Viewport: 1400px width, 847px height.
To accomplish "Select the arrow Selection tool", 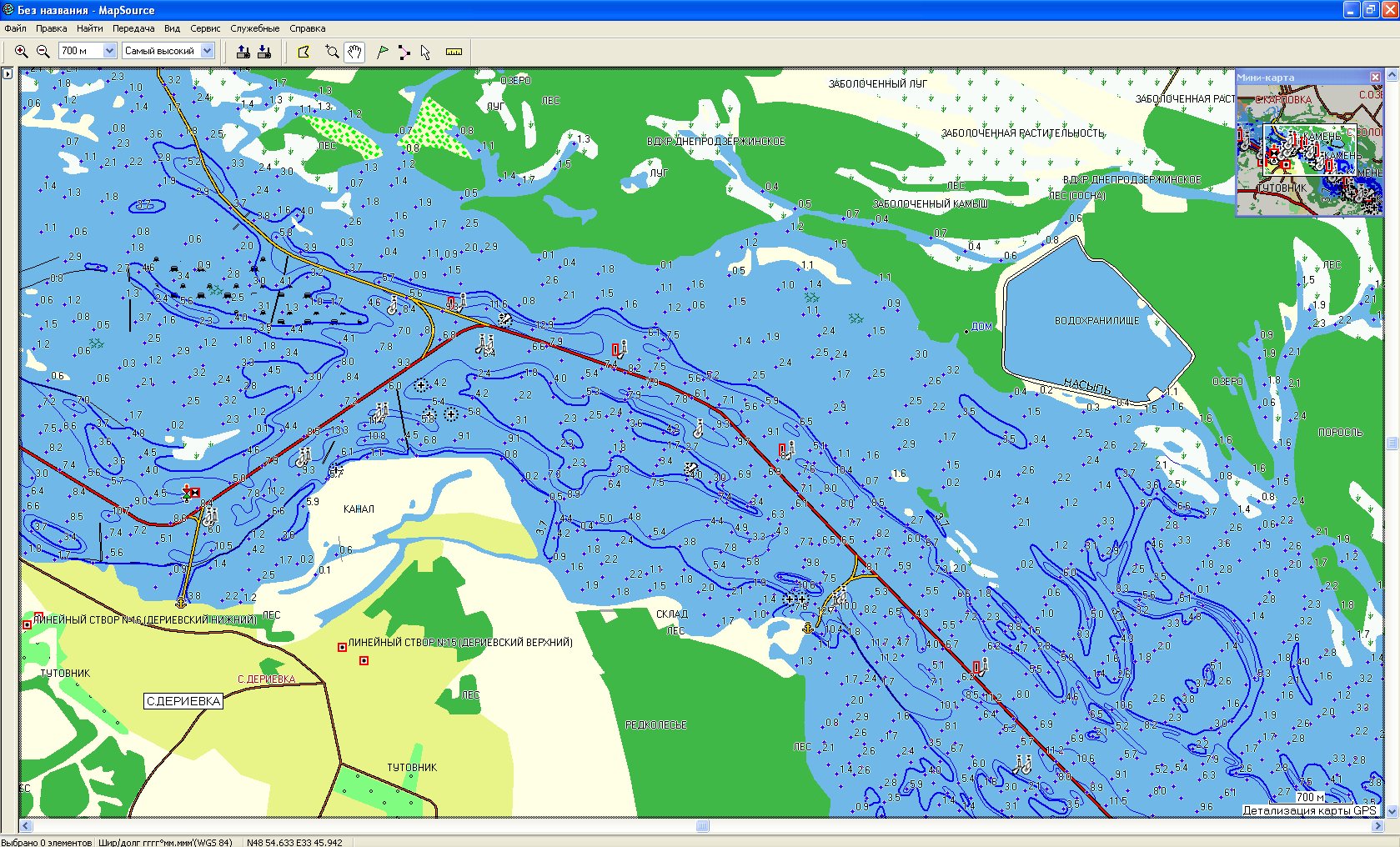I will coord(425,52).
